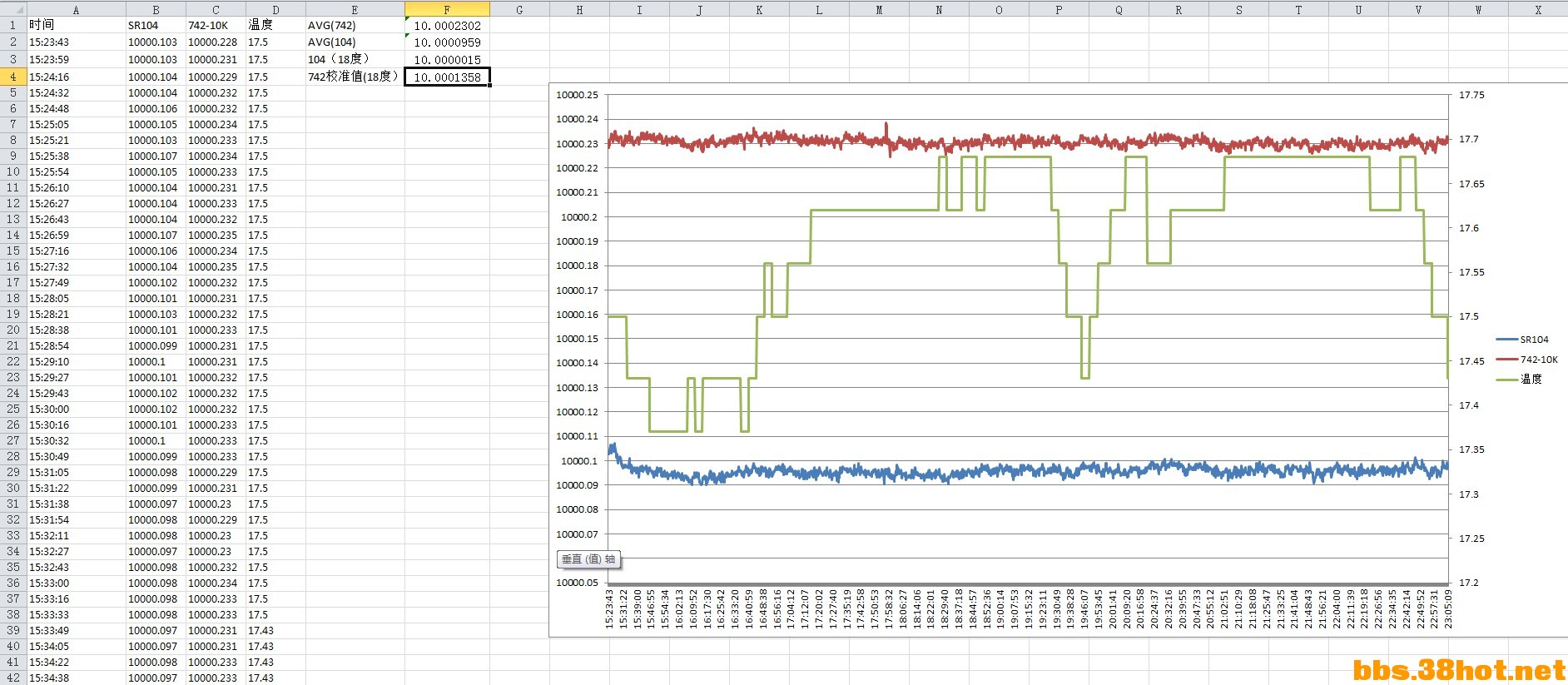Select time cell 15:23:59
The height and width of the screenshot is (685, 1568).
pyautogui.click(x=76, y=59)
